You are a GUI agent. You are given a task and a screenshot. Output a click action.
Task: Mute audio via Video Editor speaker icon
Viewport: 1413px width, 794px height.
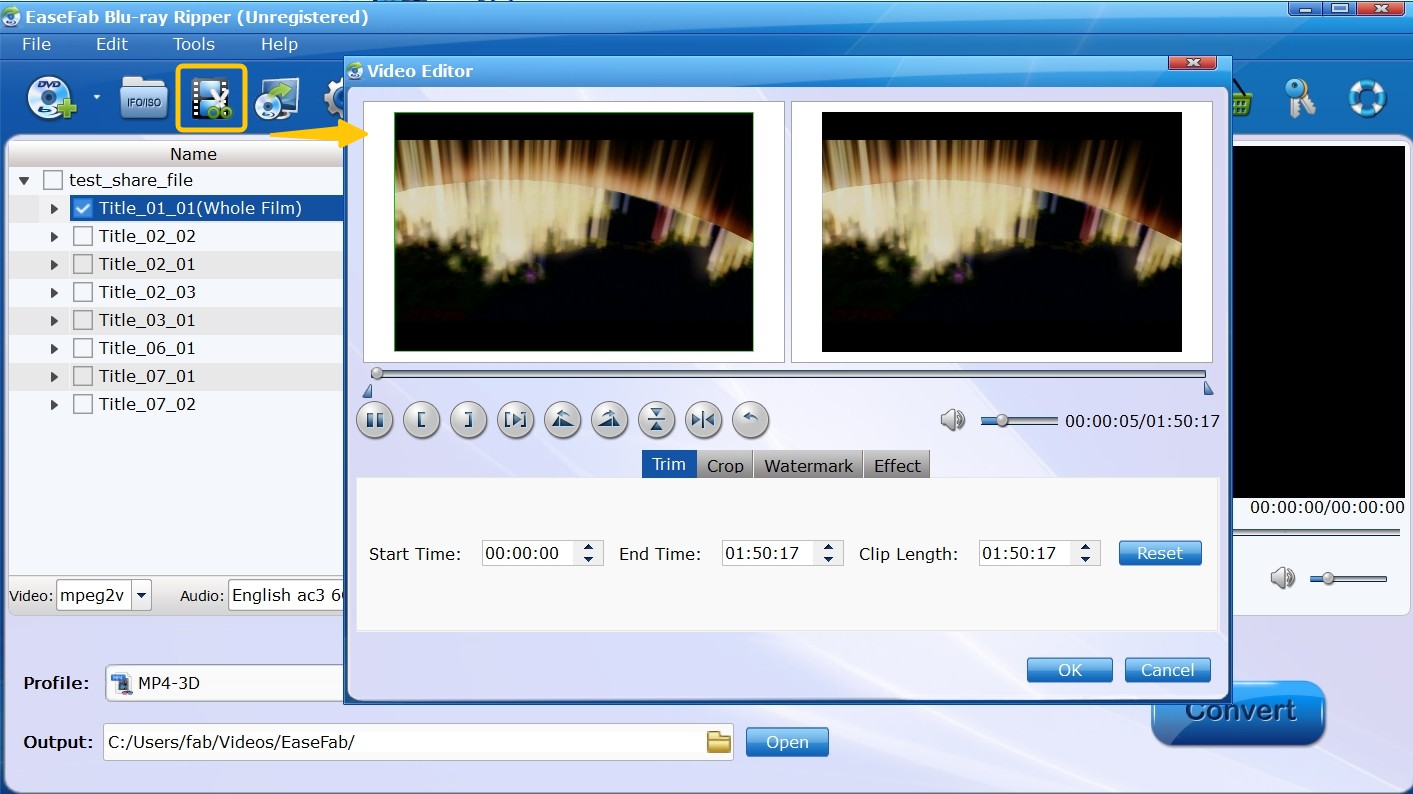953,421
